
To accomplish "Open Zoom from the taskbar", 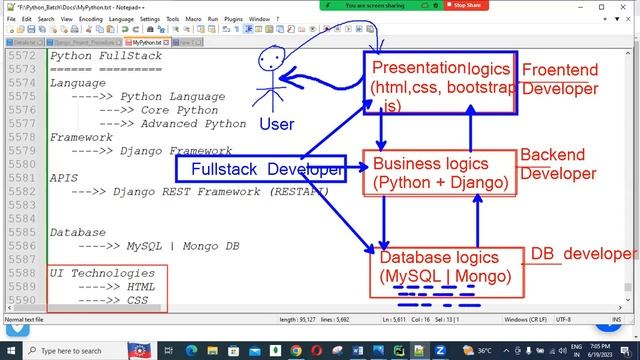I will [x=440, y=351].
